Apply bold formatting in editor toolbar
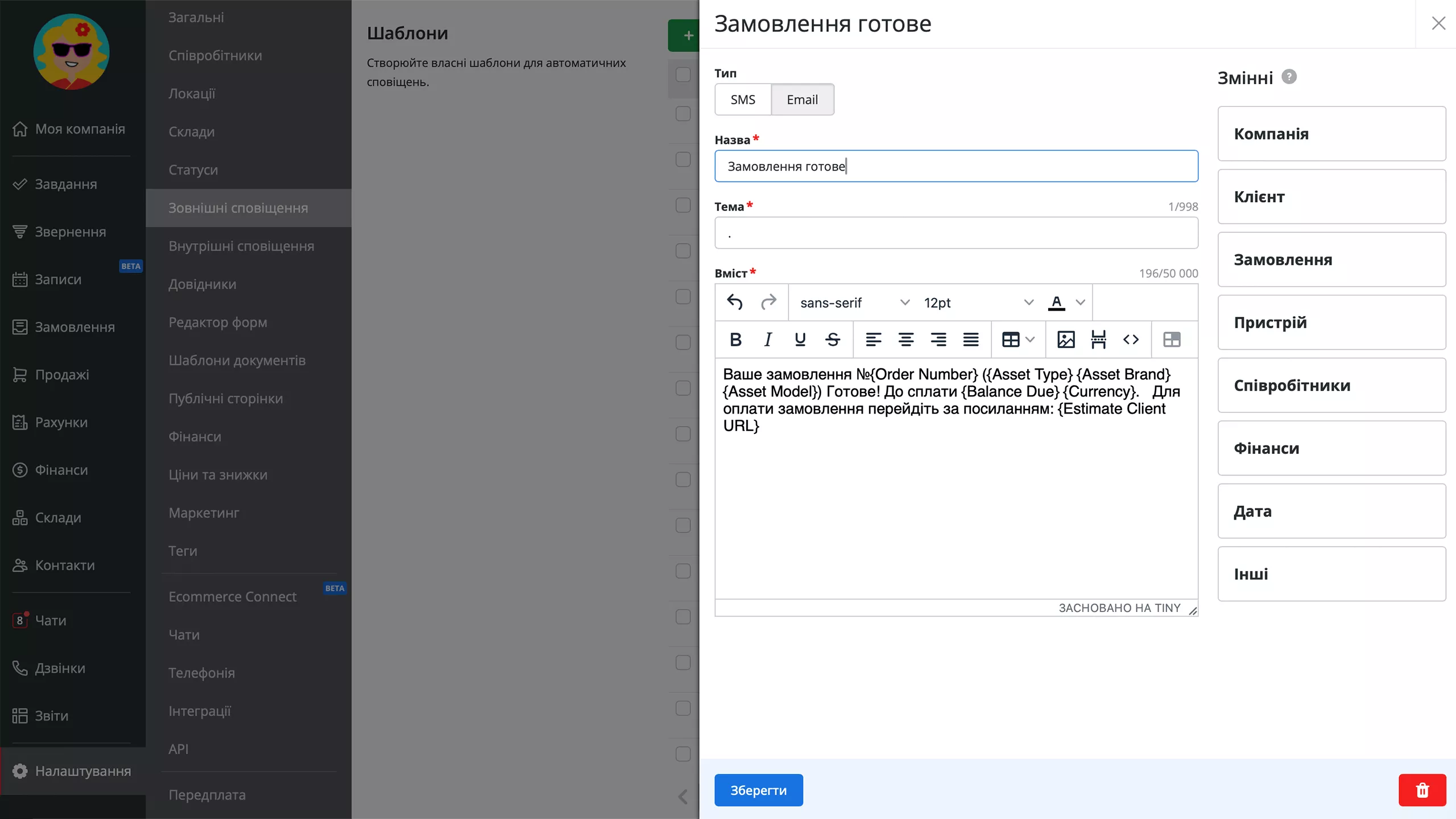The width and height of the screenshot is (1456, 819). pyautogui.click(x=735, y=340)
